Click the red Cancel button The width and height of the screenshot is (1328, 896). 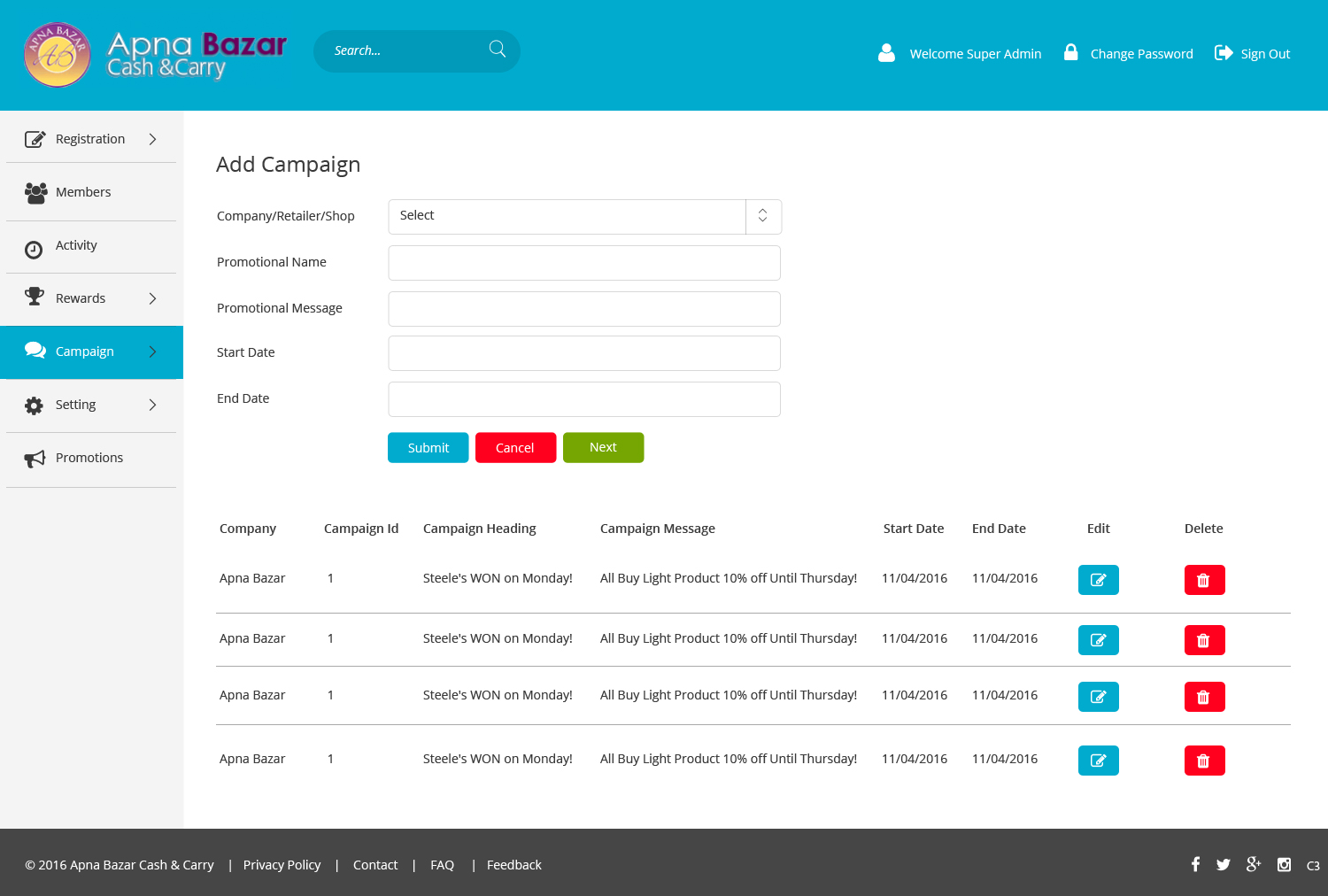(515, 448)
